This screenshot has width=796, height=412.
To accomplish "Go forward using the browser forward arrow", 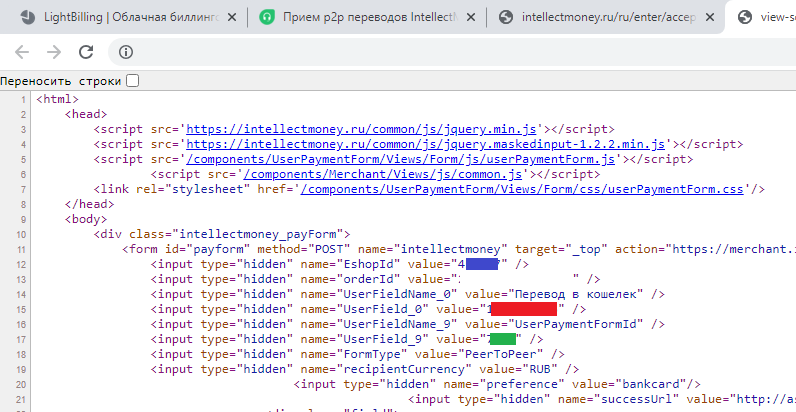I will [x=54, y=52].
